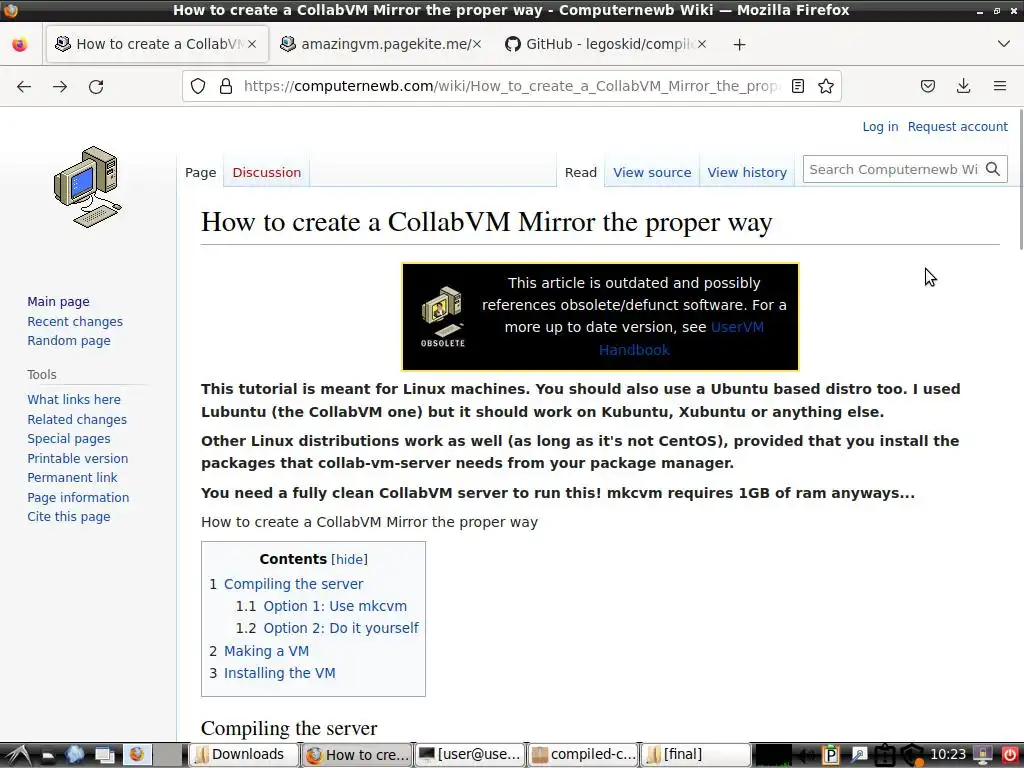Click the red power button icon
The height and width of the screenshot is (768, 1024).
1009,755
